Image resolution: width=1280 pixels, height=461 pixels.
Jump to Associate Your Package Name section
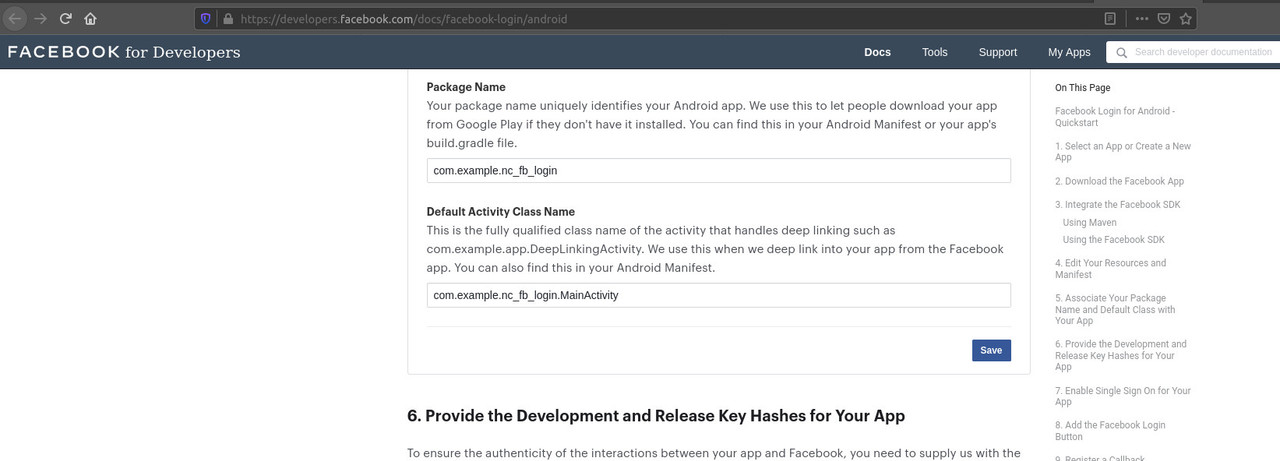[1115, 309]
